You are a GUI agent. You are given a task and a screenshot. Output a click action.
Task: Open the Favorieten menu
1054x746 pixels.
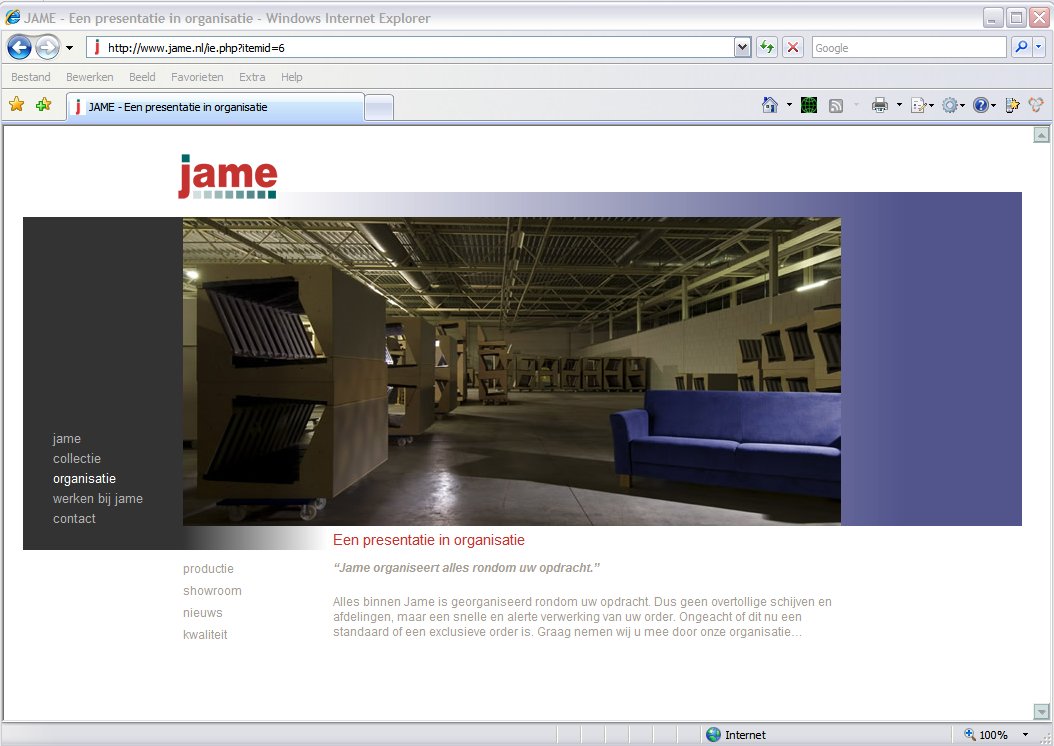coord(196,77)
